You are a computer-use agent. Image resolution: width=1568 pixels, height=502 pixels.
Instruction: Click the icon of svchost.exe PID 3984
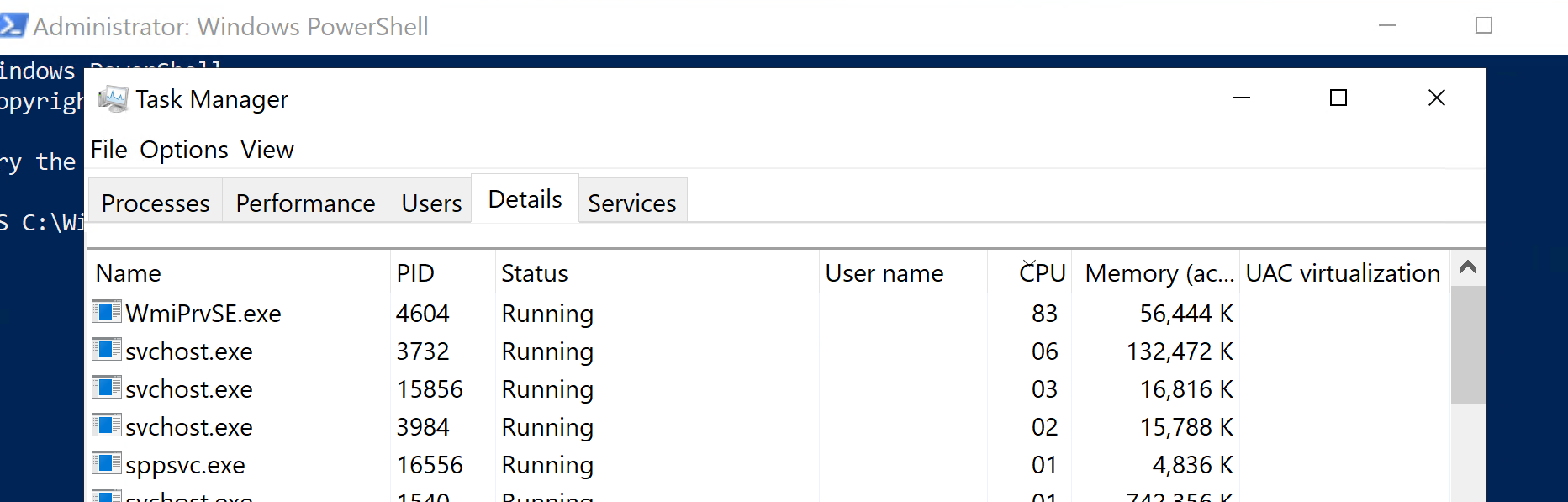(107, 425)
